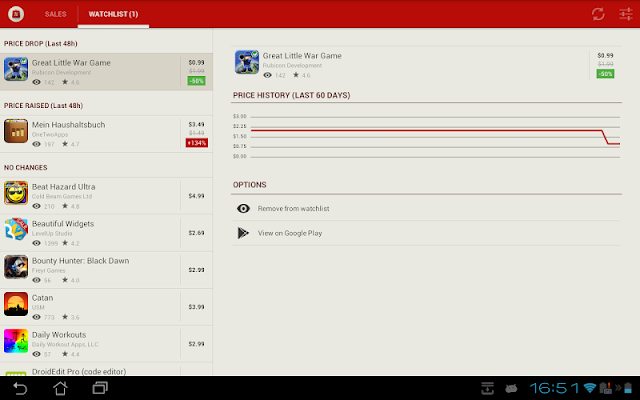
Task: Click the star icon under Daily Workouts
Action: tap(65, 354)
